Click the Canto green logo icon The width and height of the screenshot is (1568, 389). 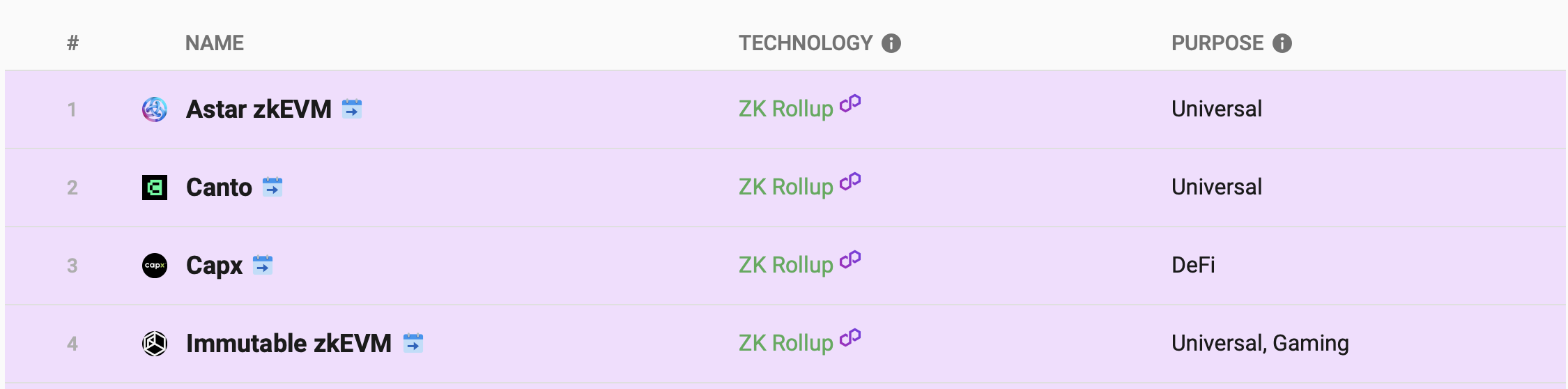click(x=155, y=188)
